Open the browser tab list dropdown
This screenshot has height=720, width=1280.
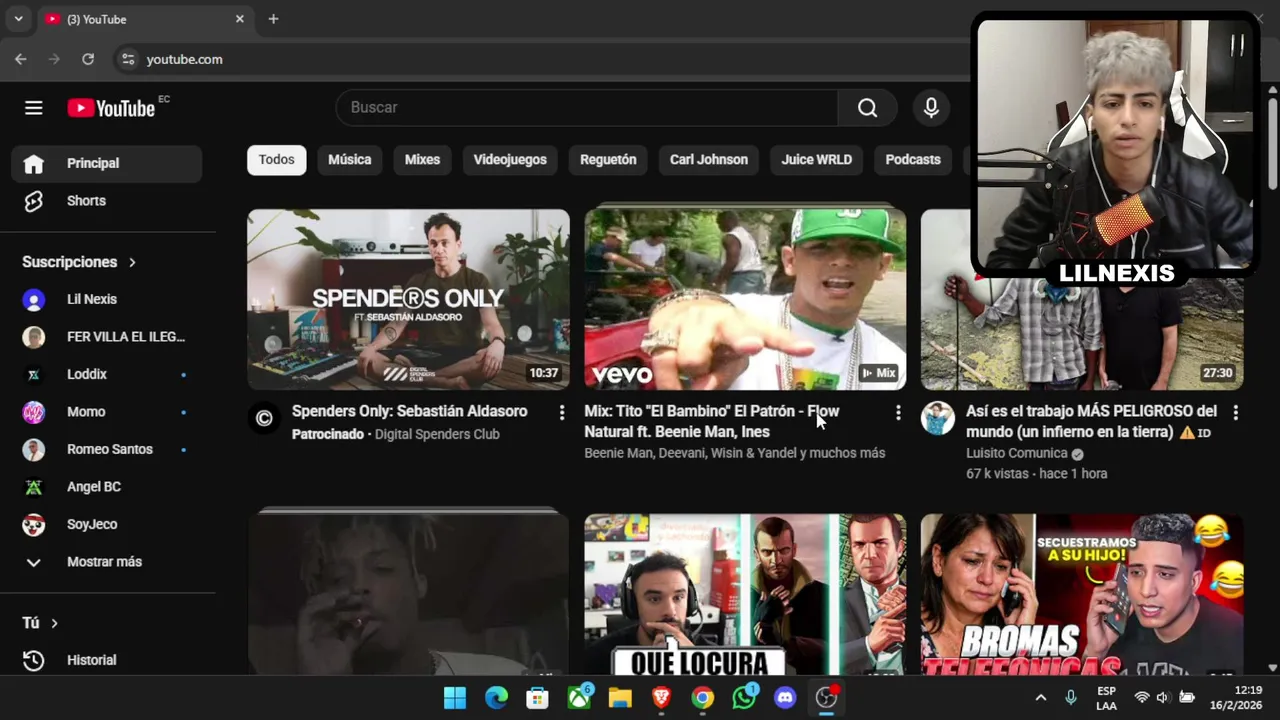tap(18, 19)
